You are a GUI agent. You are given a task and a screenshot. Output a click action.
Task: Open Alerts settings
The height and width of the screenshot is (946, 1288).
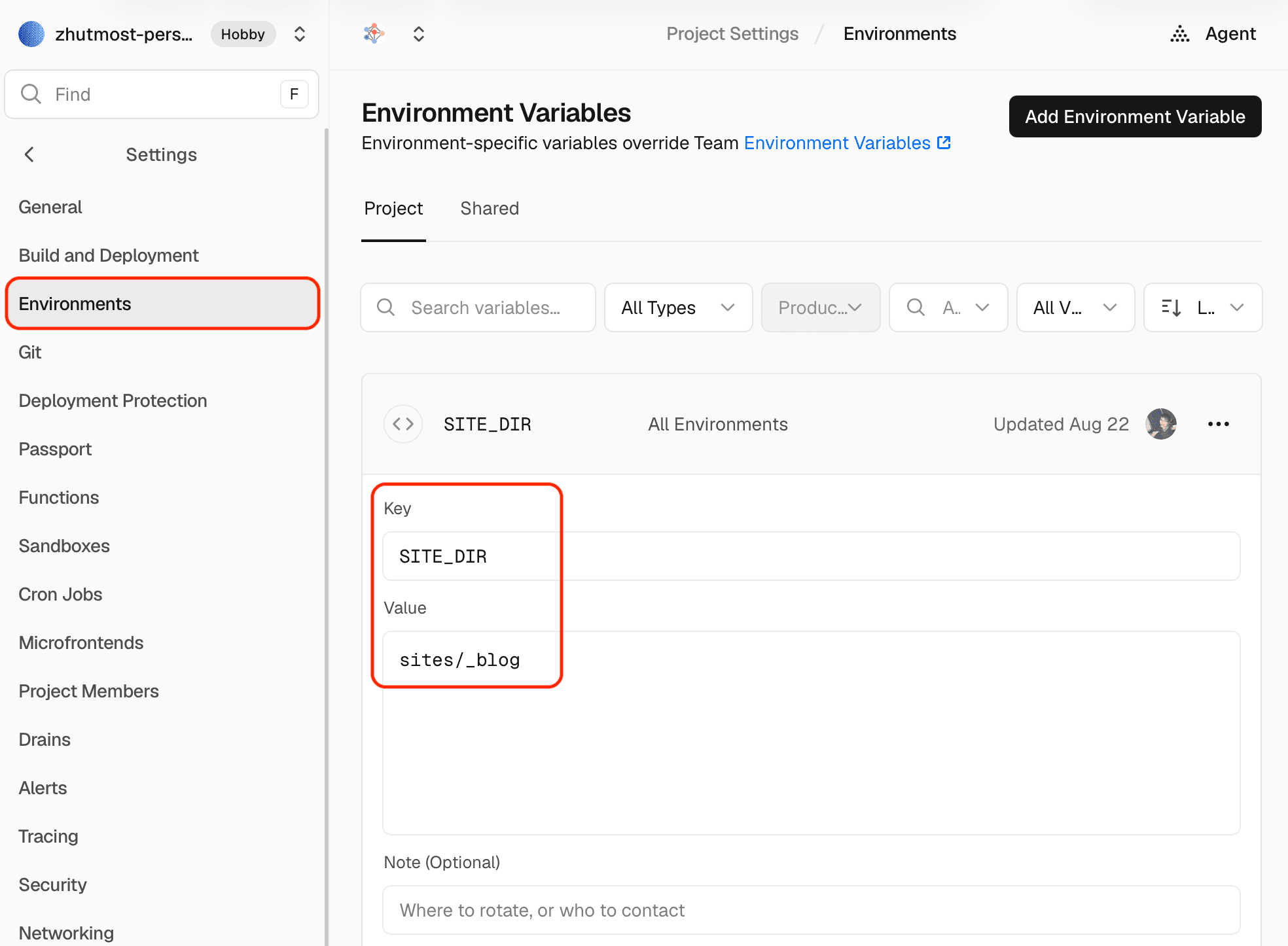43,788
